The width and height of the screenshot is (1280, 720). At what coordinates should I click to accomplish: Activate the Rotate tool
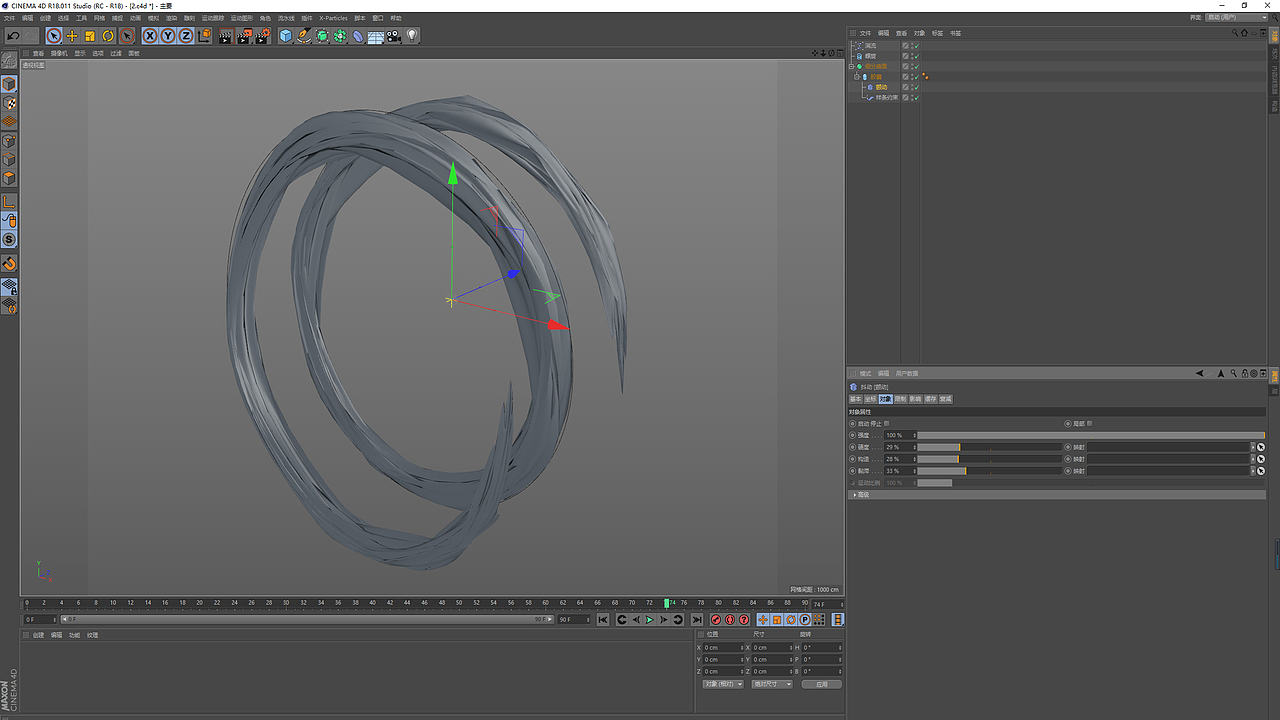(x=108, y=36)
